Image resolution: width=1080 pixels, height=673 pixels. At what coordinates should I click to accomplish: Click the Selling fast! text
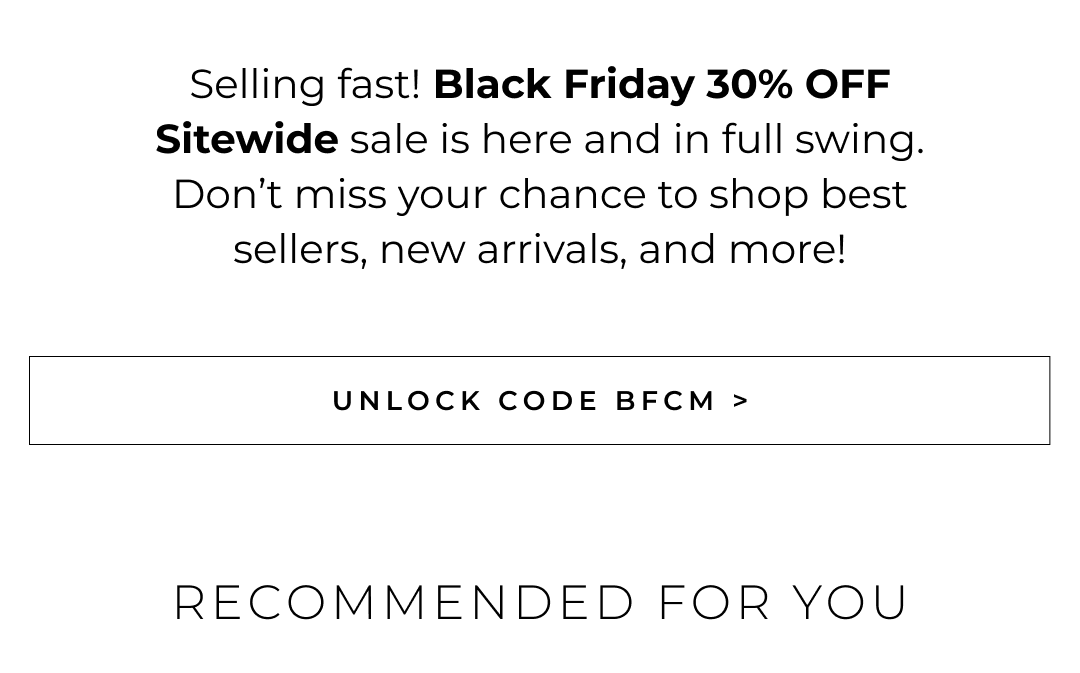(306, 84)
